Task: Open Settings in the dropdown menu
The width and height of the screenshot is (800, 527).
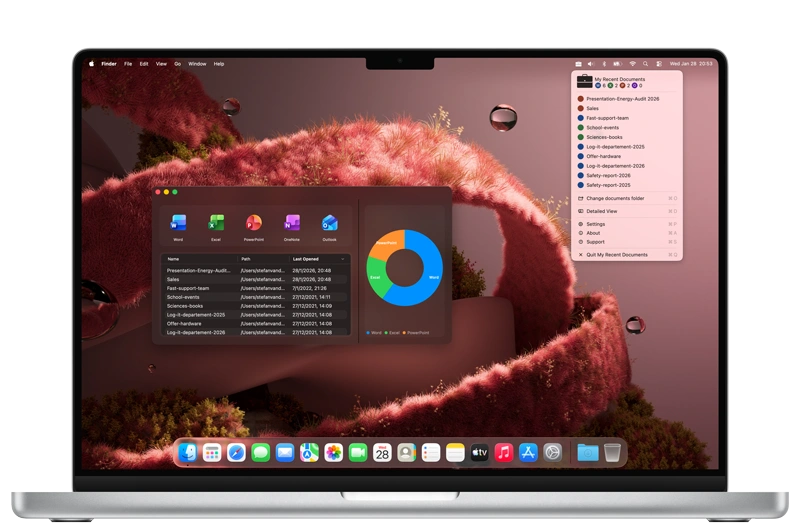Action: coord(596,224)
